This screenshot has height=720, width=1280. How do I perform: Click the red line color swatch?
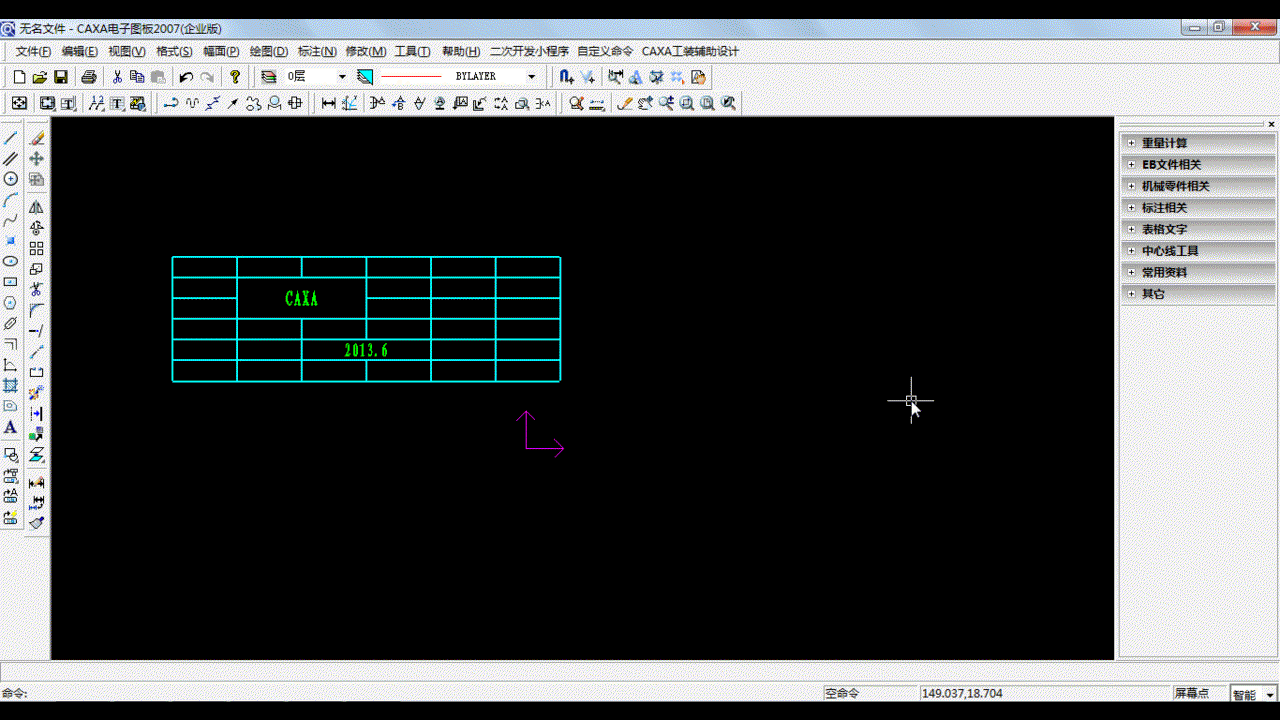click(411, 77)
